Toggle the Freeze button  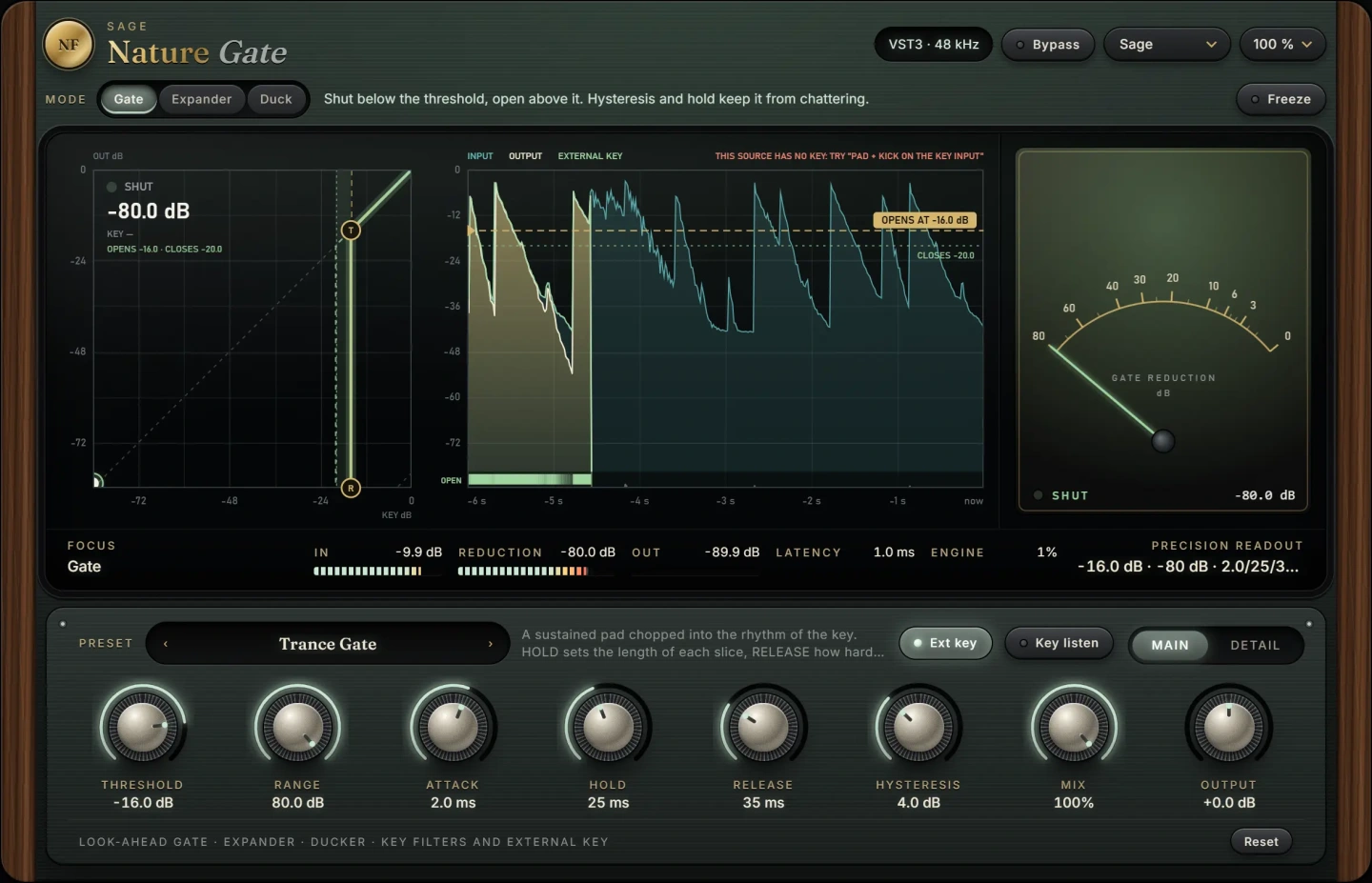1281,99
